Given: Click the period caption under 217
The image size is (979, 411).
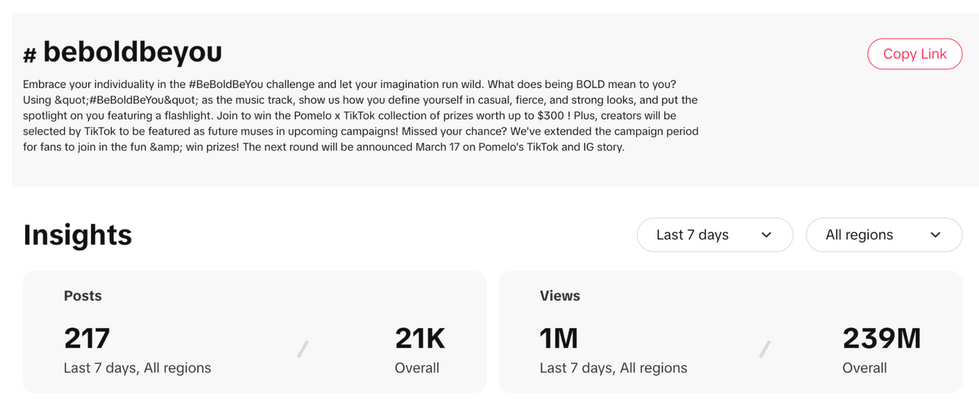Looking at the screenshot, I should tap(138, 368).
